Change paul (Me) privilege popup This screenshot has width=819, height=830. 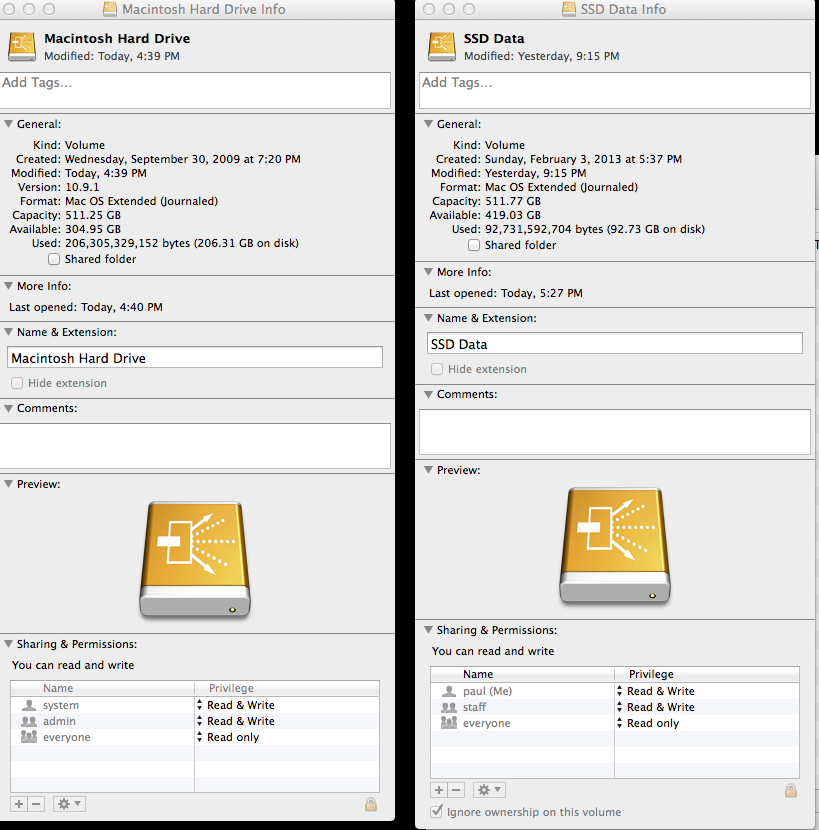tap(655, 691)
